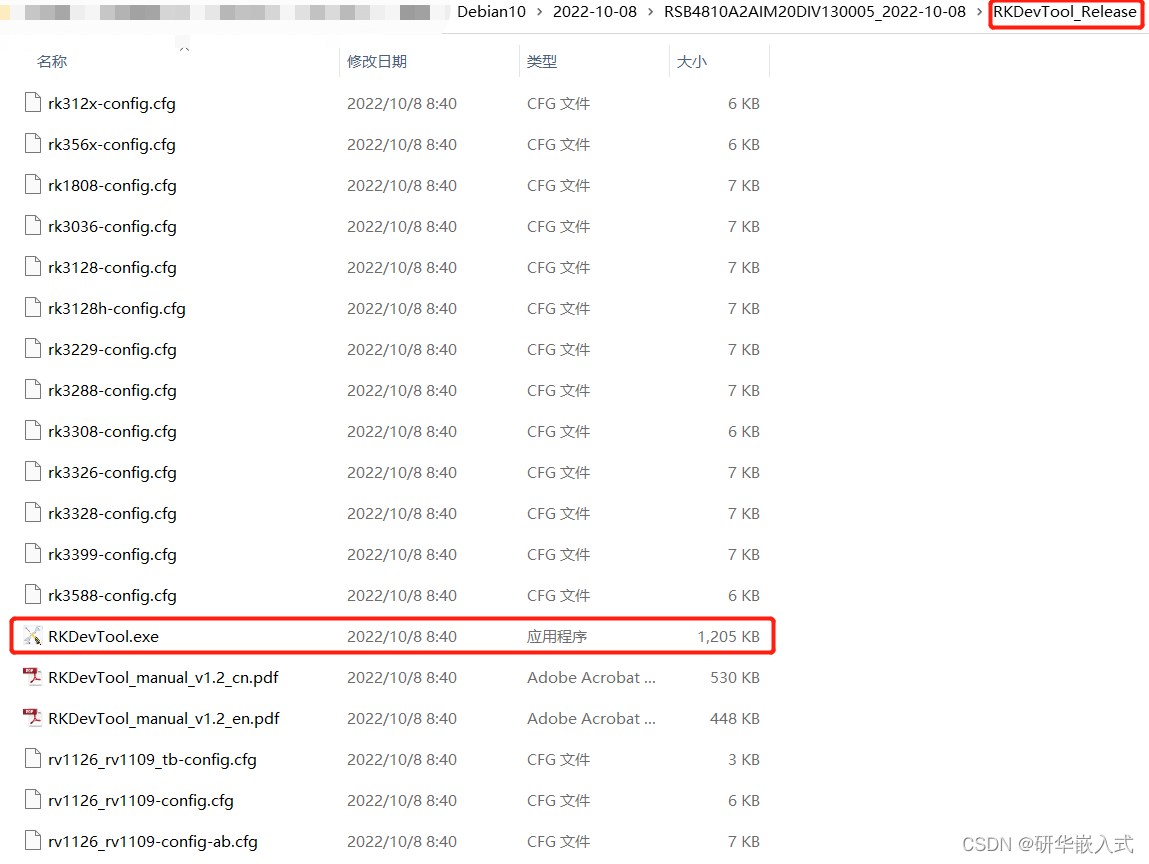Select file name rk3128h-config.cfg

pyautogui.click(x=117, y=309)
